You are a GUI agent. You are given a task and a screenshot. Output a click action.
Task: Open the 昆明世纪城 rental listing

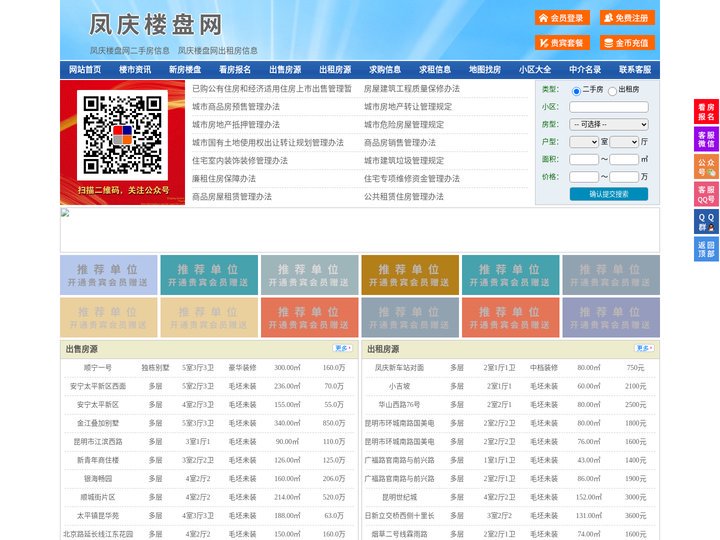(x=399, y=497)
